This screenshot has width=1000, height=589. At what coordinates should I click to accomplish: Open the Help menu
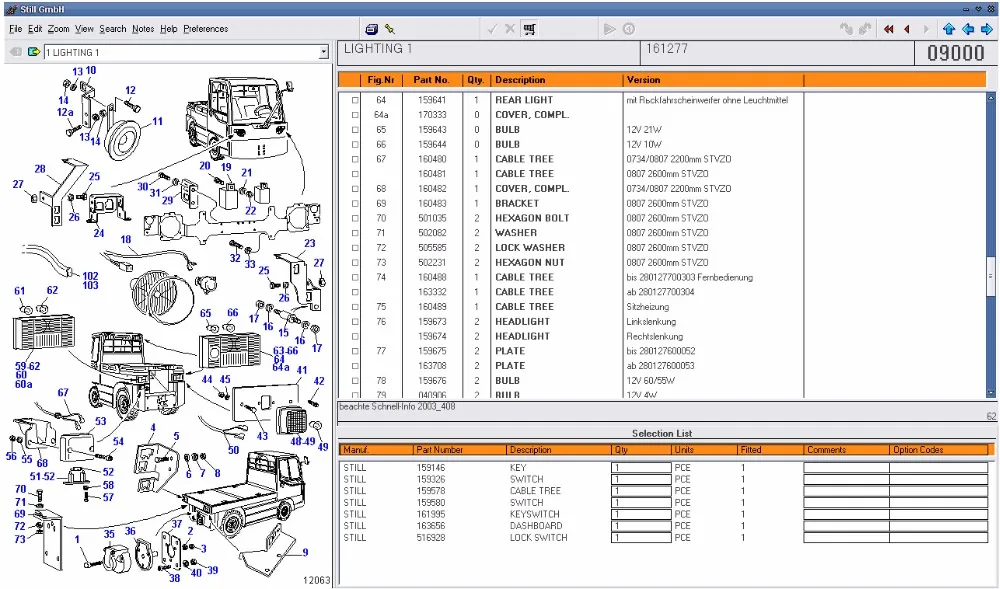tap(168, 29)
